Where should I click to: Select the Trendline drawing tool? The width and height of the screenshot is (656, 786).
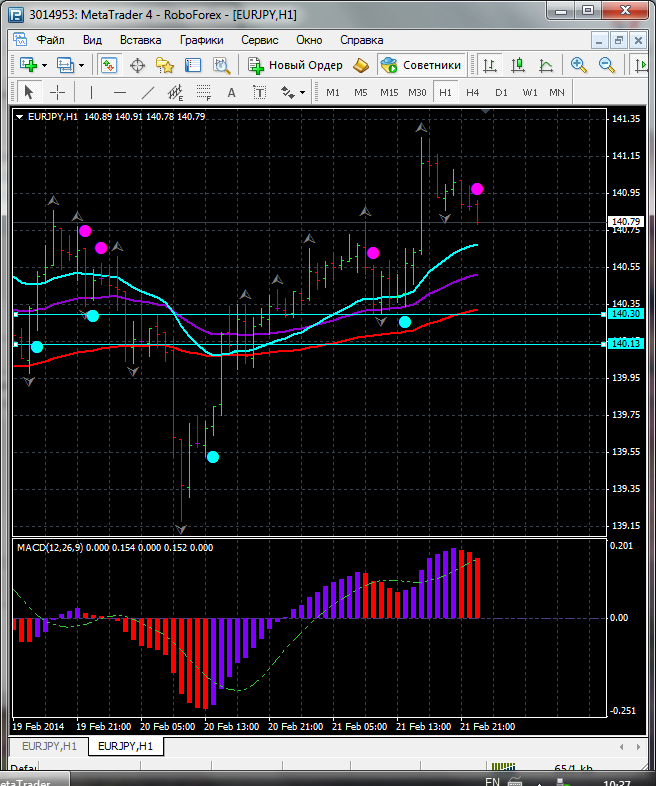point(148,92)
